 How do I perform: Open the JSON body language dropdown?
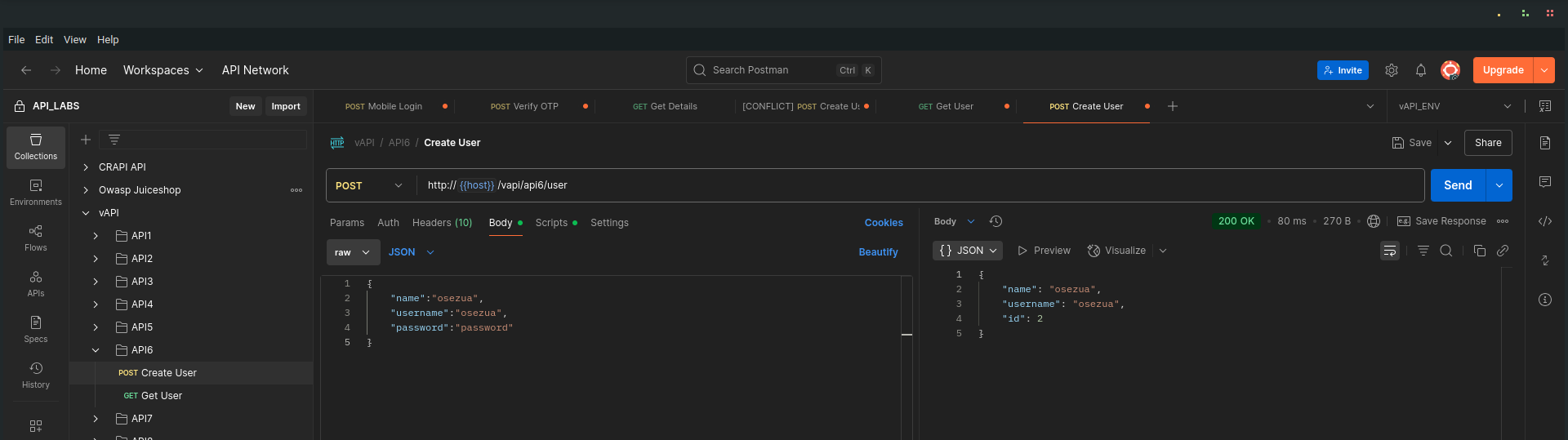411,252
